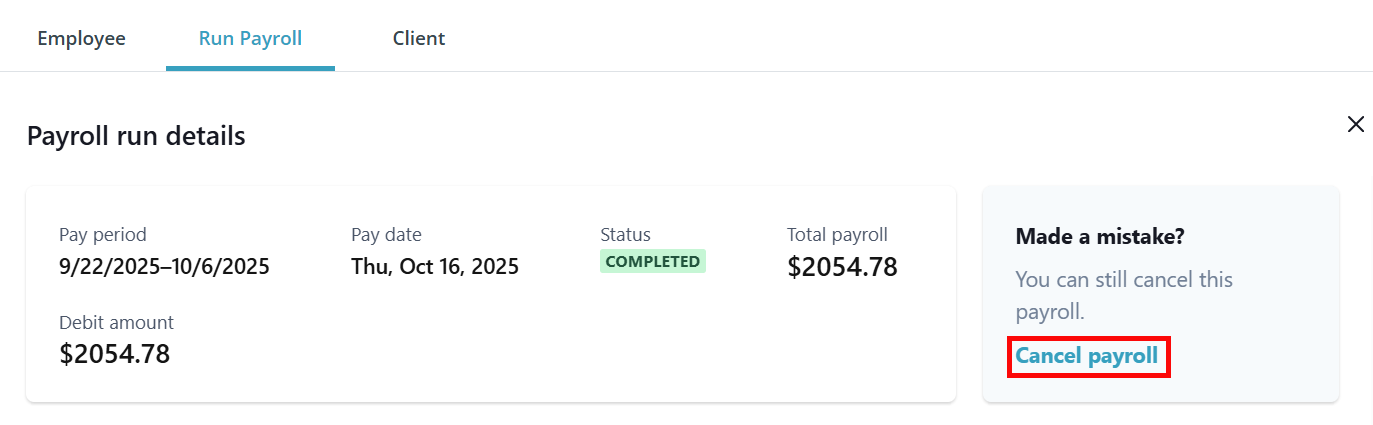Click the blue underline beneath Run Payroll
1373x425 pixels.
pyautogui.click(x=250, y=68)
